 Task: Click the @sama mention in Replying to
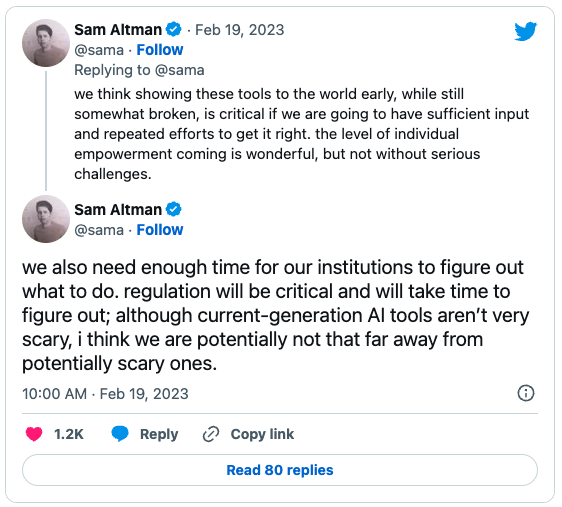(180, 70)
